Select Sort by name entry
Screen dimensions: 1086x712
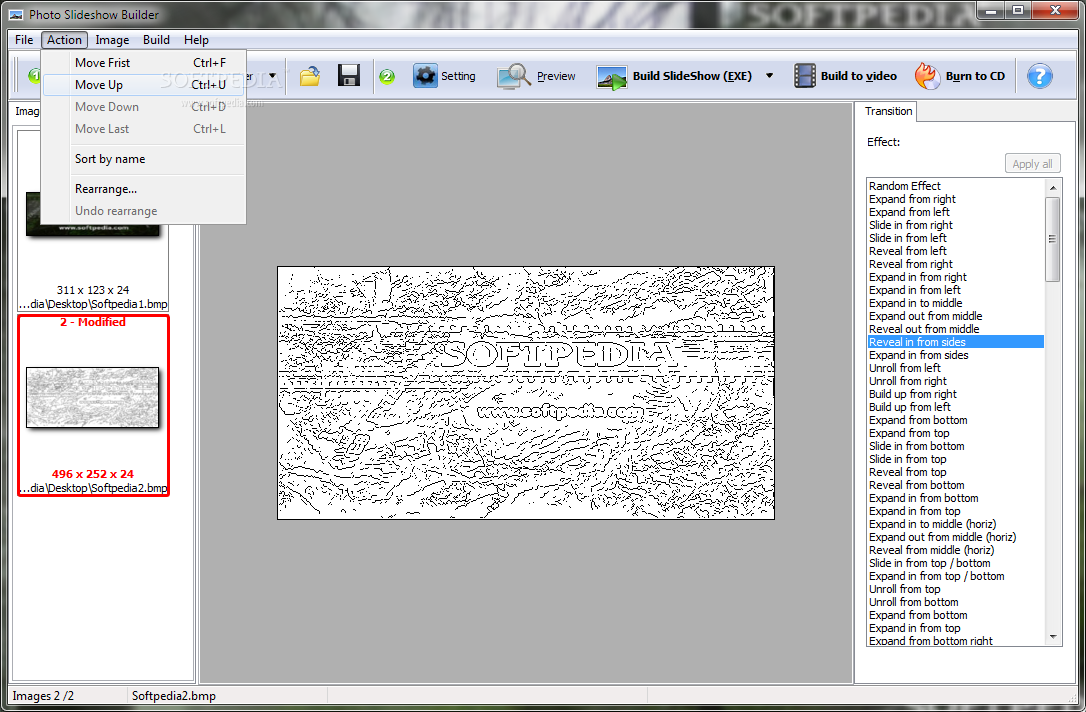143,159
